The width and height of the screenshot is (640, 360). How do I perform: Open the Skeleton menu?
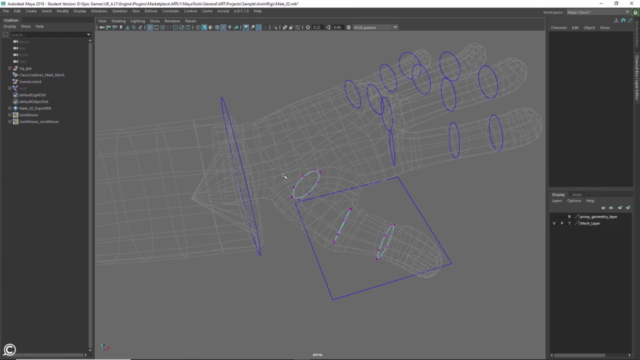point(120,11)
